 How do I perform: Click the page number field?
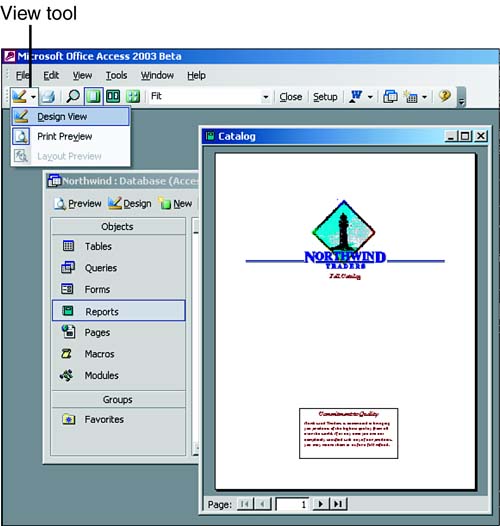[292, 504]
